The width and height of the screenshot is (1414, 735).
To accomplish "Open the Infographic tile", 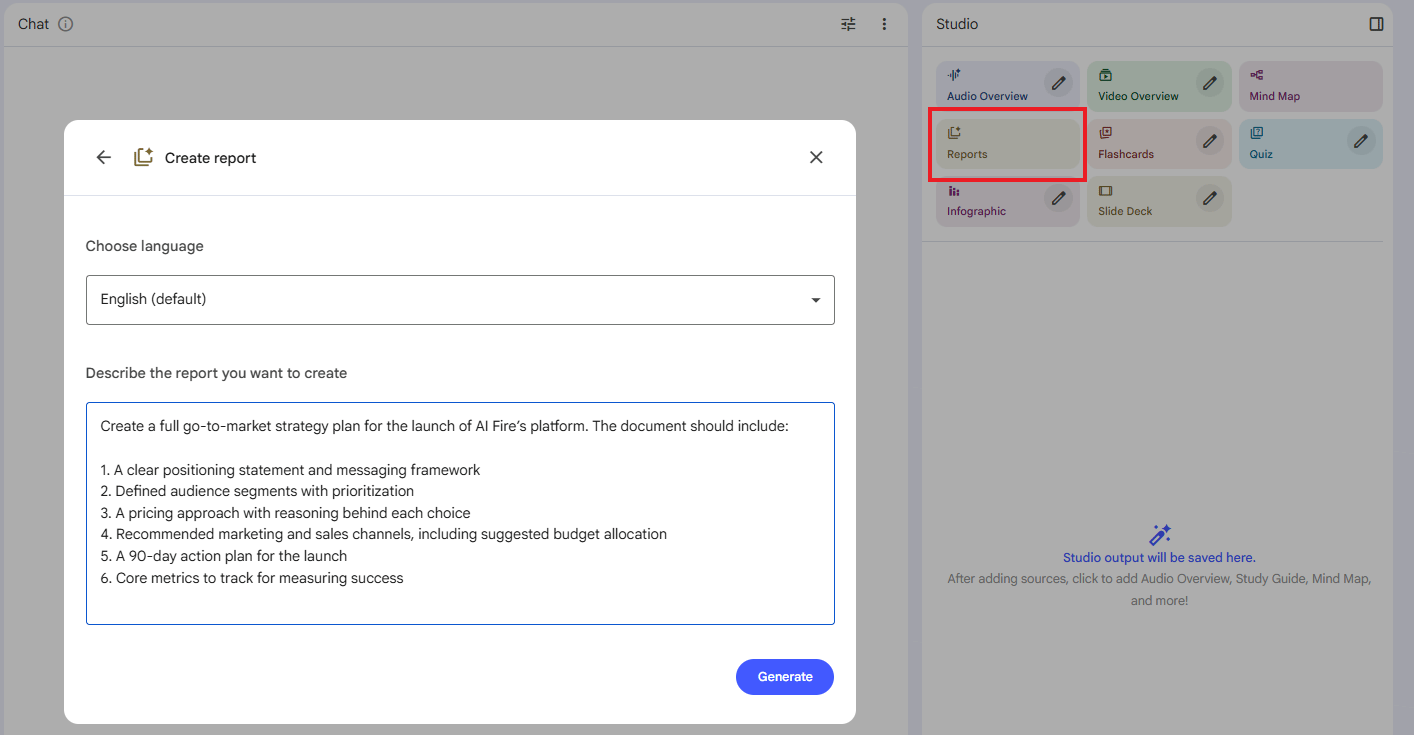I will click(1008, 201).
